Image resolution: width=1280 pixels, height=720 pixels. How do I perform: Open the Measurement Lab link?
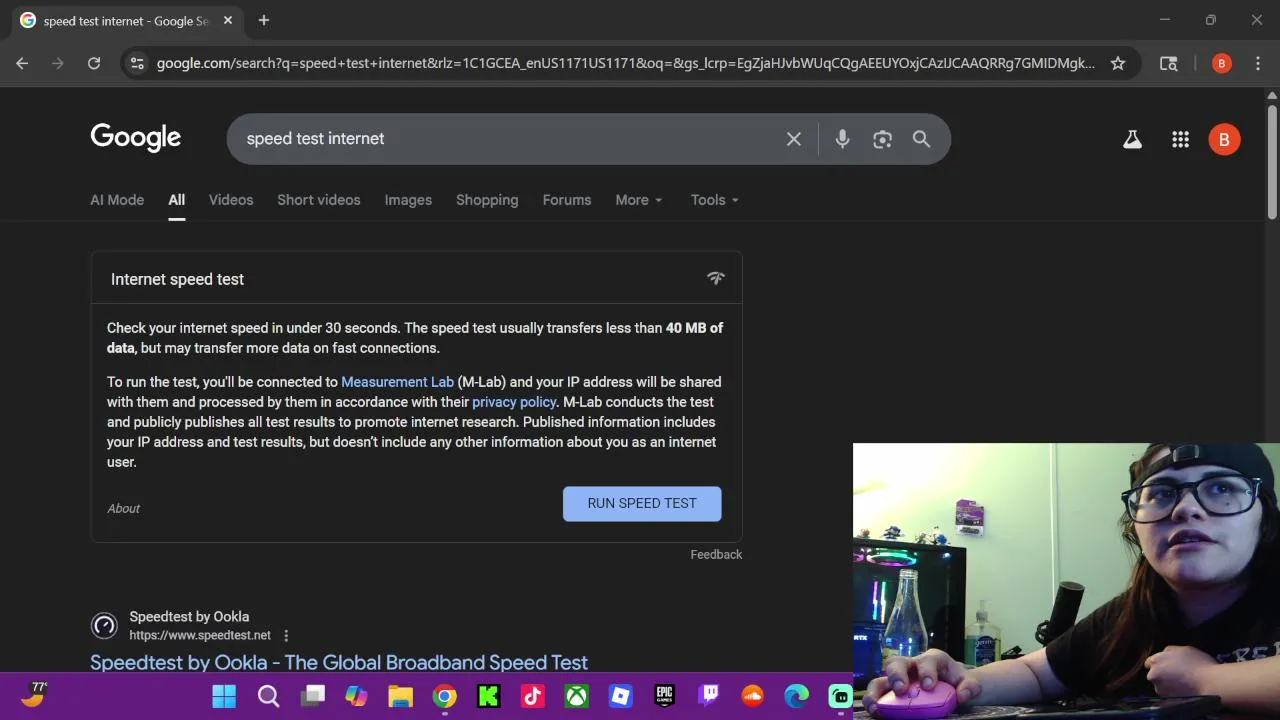point(397,382)
